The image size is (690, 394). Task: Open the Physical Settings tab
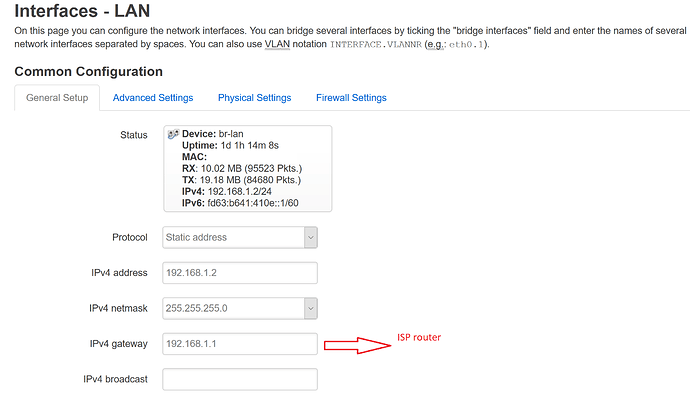pyautogui.click(x=254, y=98)
